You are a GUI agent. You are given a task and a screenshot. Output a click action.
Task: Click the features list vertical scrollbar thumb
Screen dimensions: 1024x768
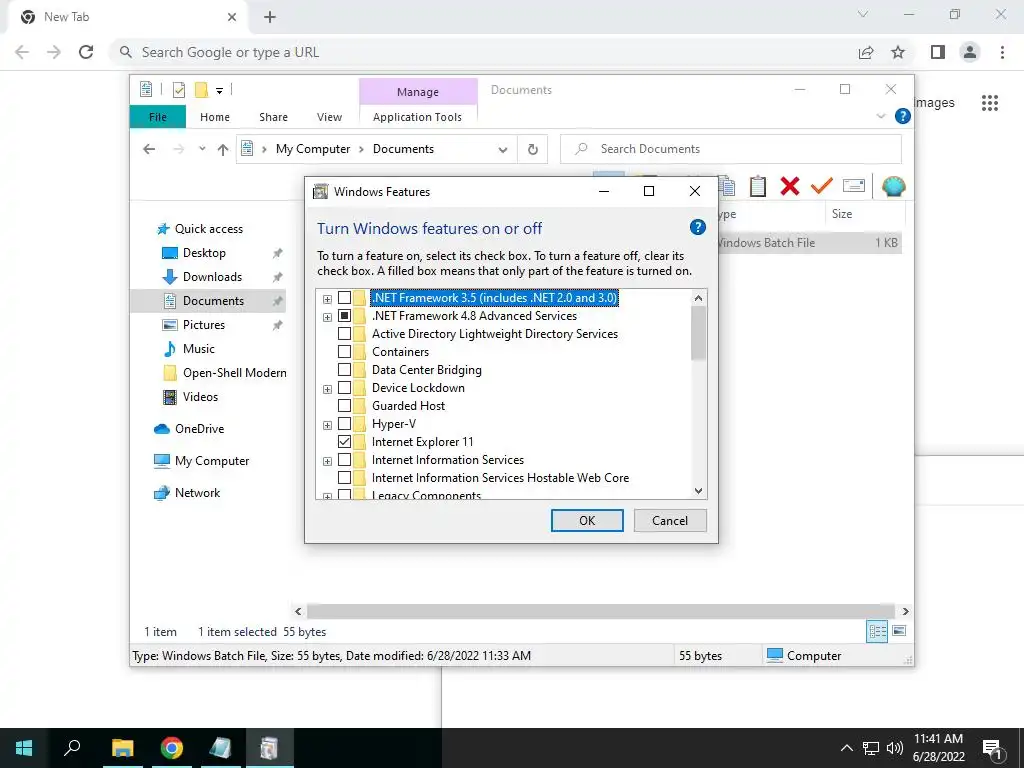click(698, 333)
